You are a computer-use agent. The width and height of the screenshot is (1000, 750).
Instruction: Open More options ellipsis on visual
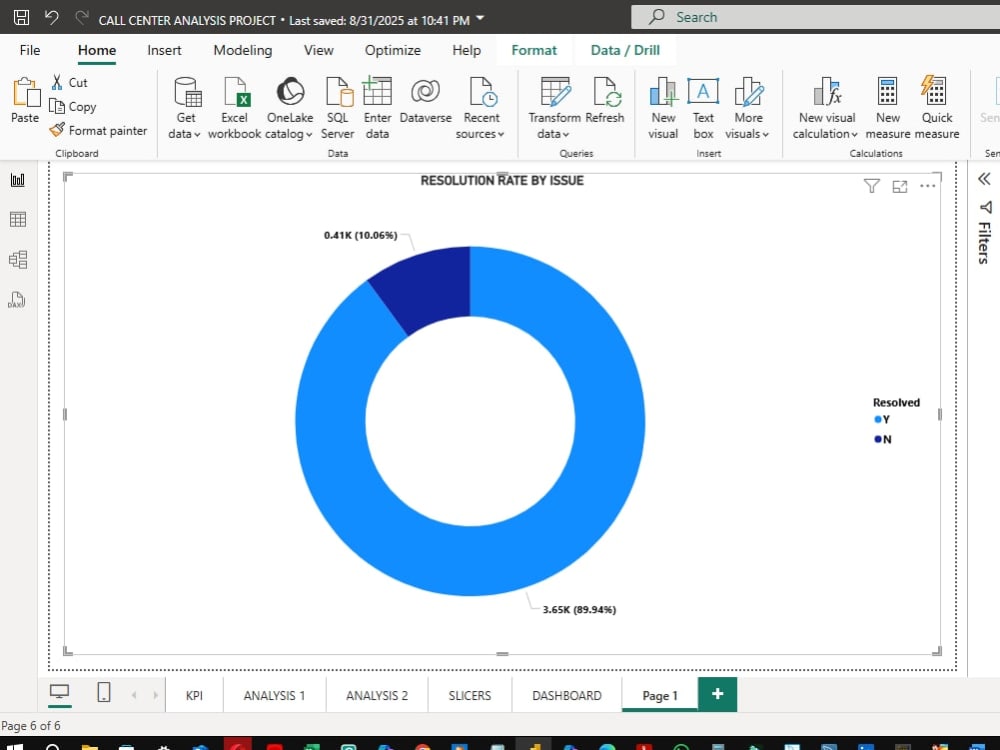[x=927, y=186]
